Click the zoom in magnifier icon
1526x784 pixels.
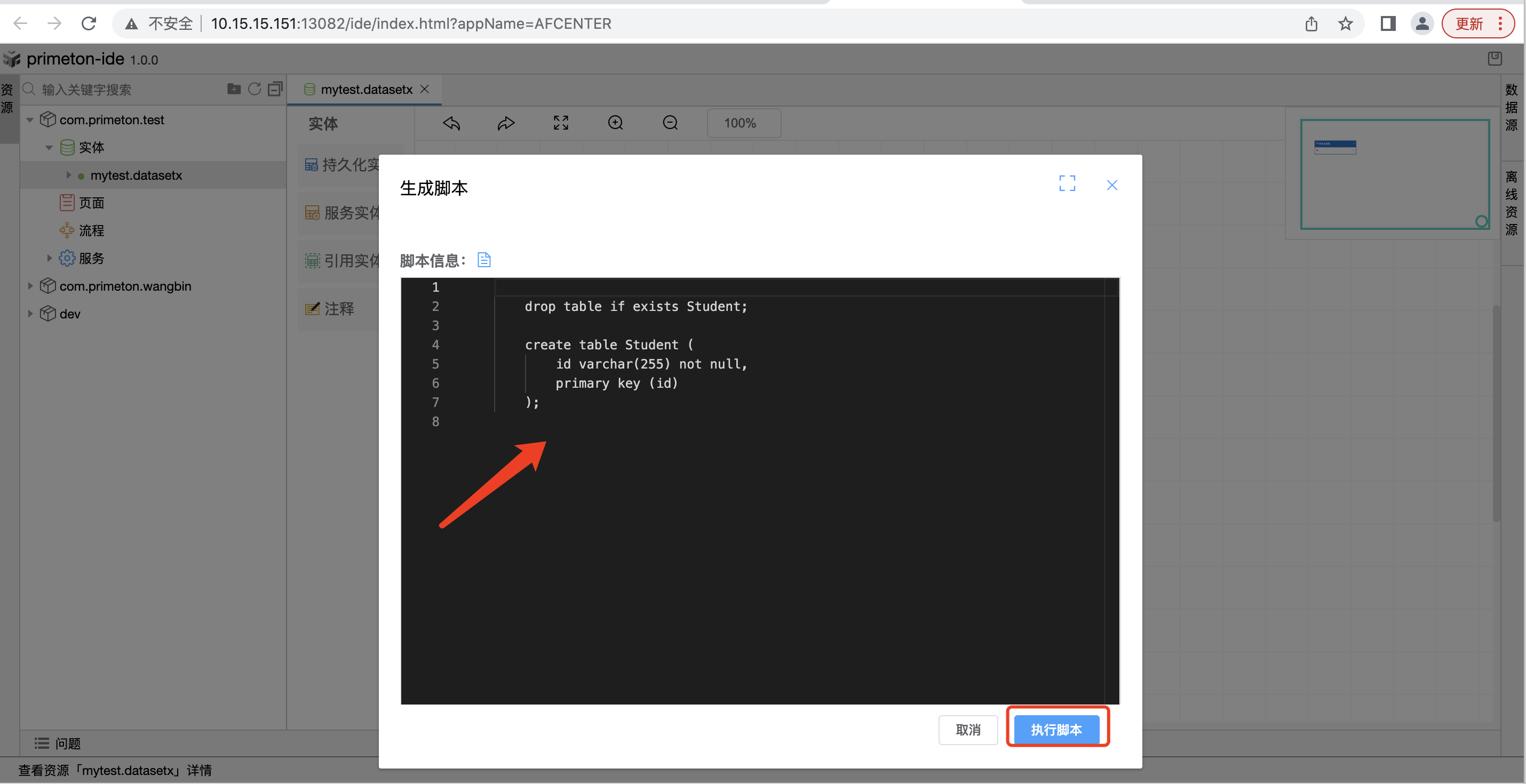[x=616, y=123]
